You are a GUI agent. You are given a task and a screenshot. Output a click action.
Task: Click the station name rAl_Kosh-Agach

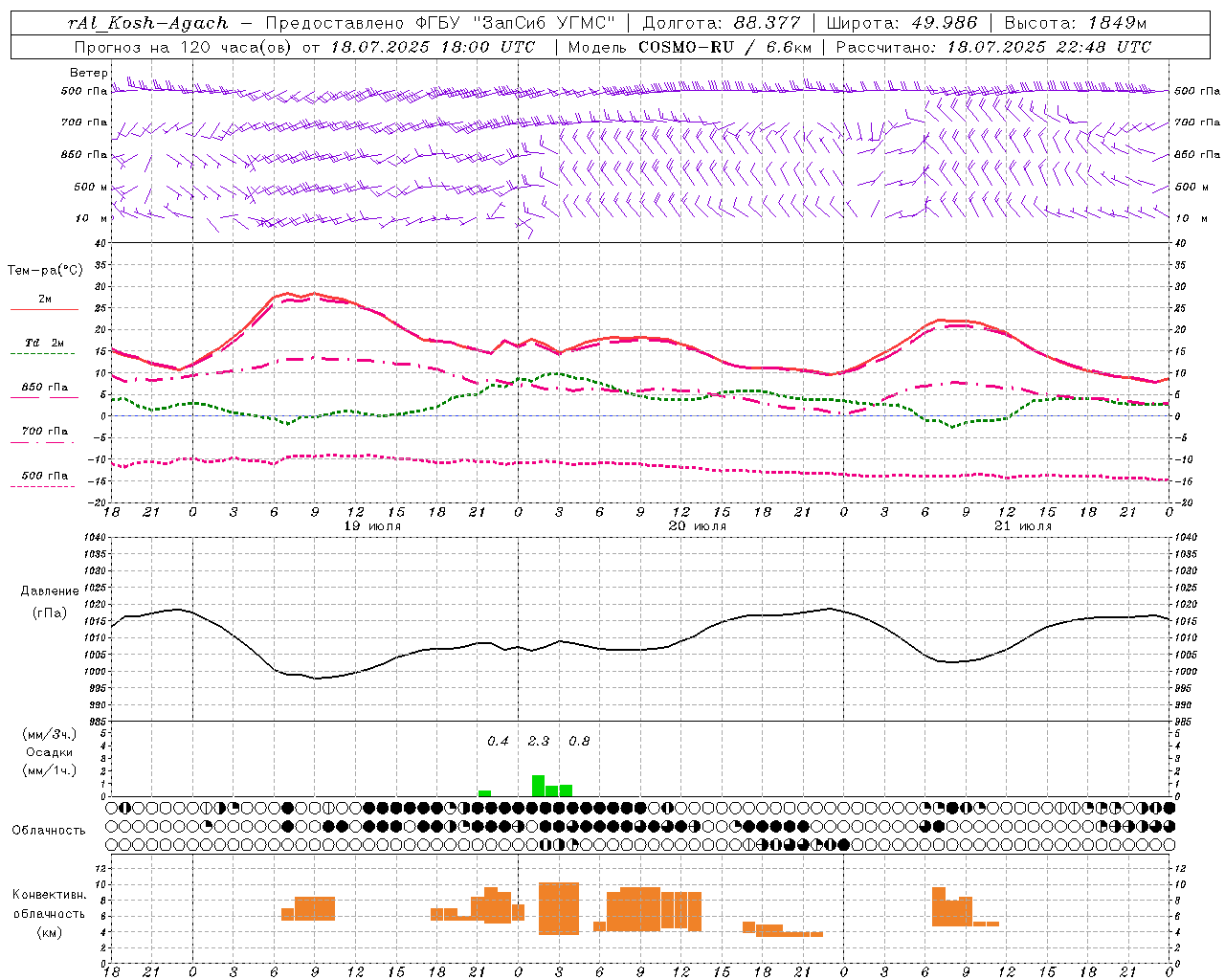[148, 23]
